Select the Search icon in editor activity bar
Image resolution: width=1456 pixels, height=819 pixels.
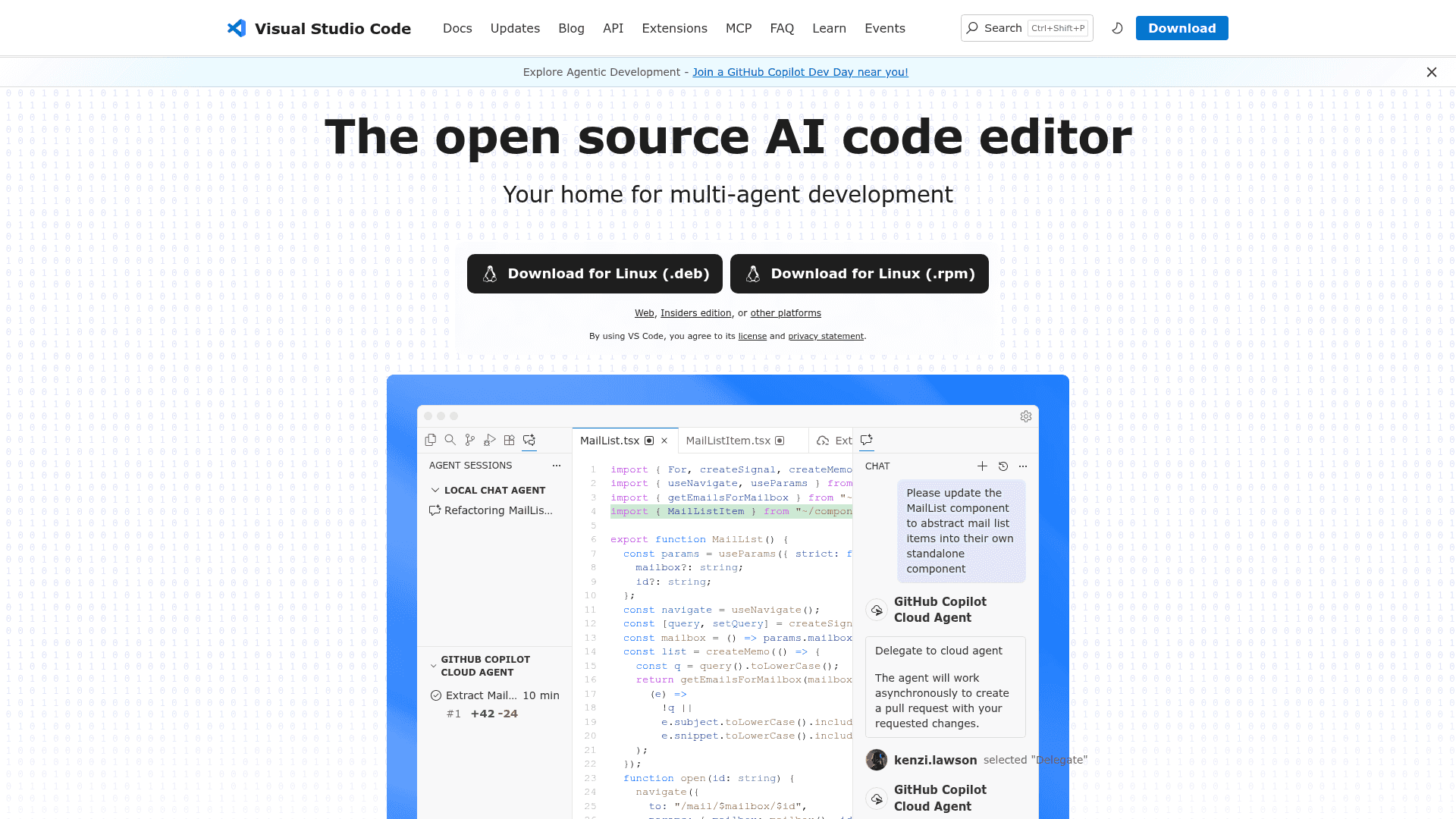pos(450,440)
